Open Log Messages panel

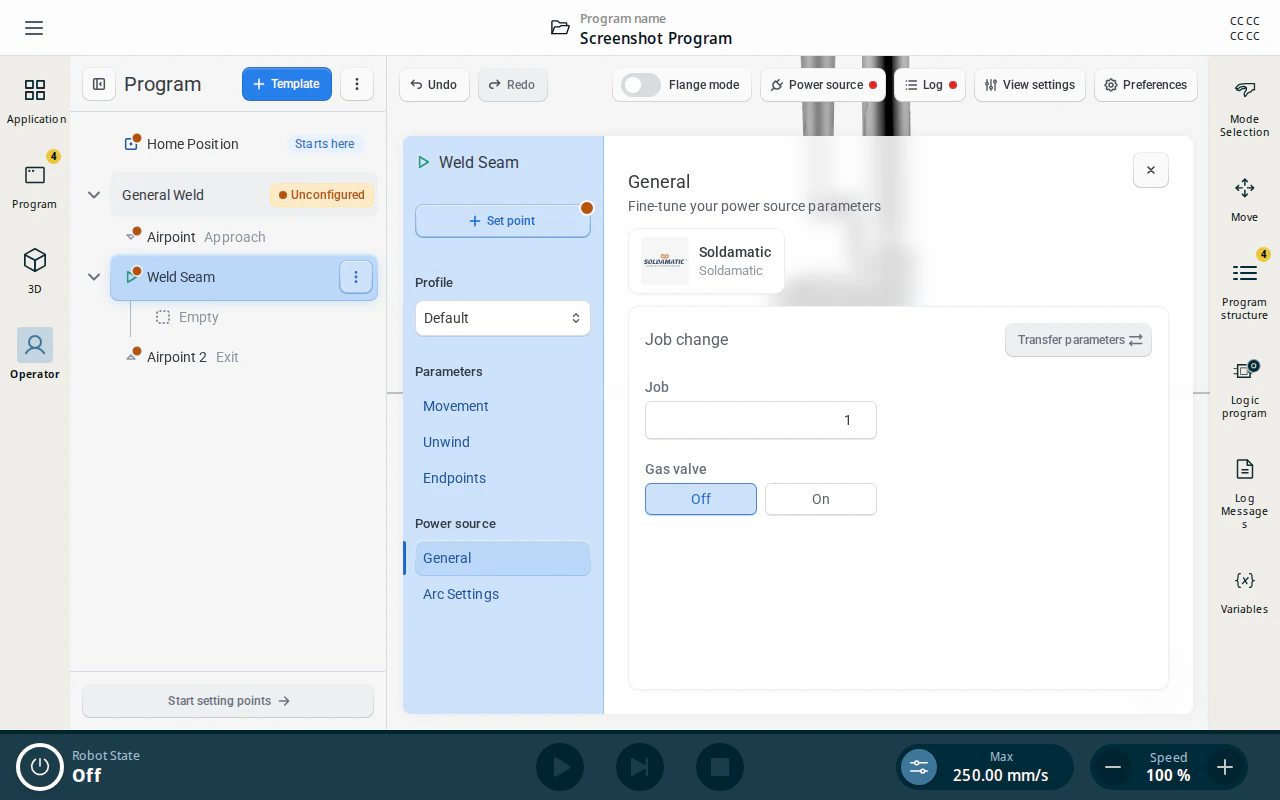tap(1244, 493)
